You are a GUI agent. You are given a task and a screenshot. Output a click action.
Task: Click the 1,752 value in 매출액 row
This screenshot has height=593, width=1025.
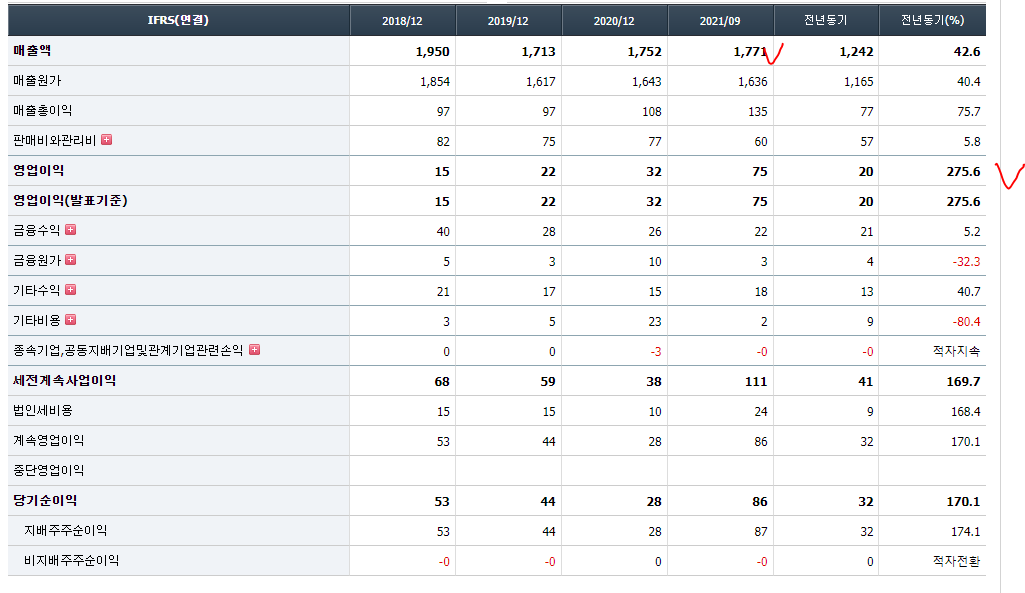point(645,52)
